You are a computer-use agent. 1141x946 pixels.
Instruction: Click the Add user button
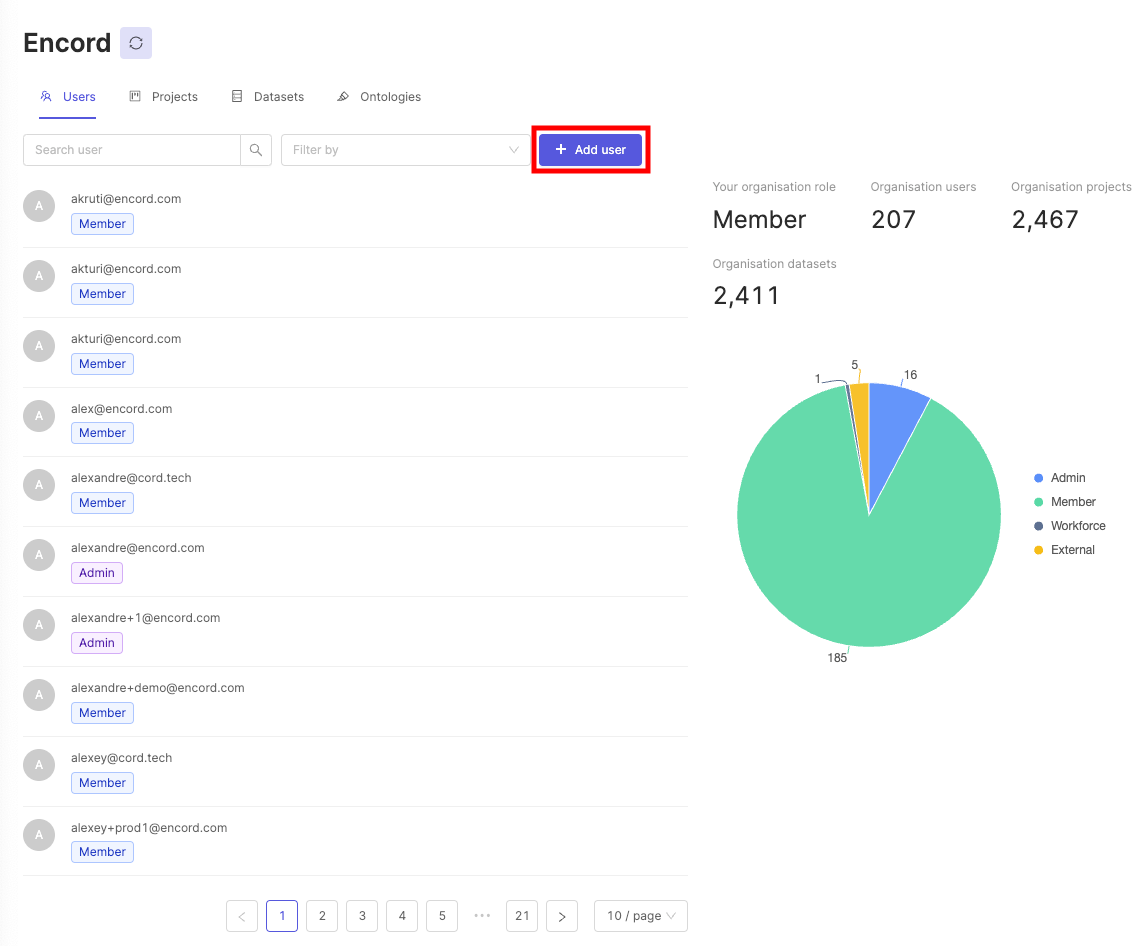(591, 149)
